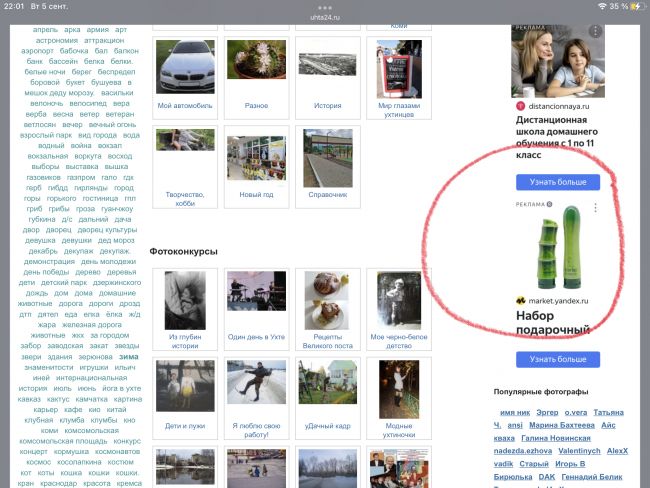
Task: Select the tag белые ночи
Action: point(45,72)
